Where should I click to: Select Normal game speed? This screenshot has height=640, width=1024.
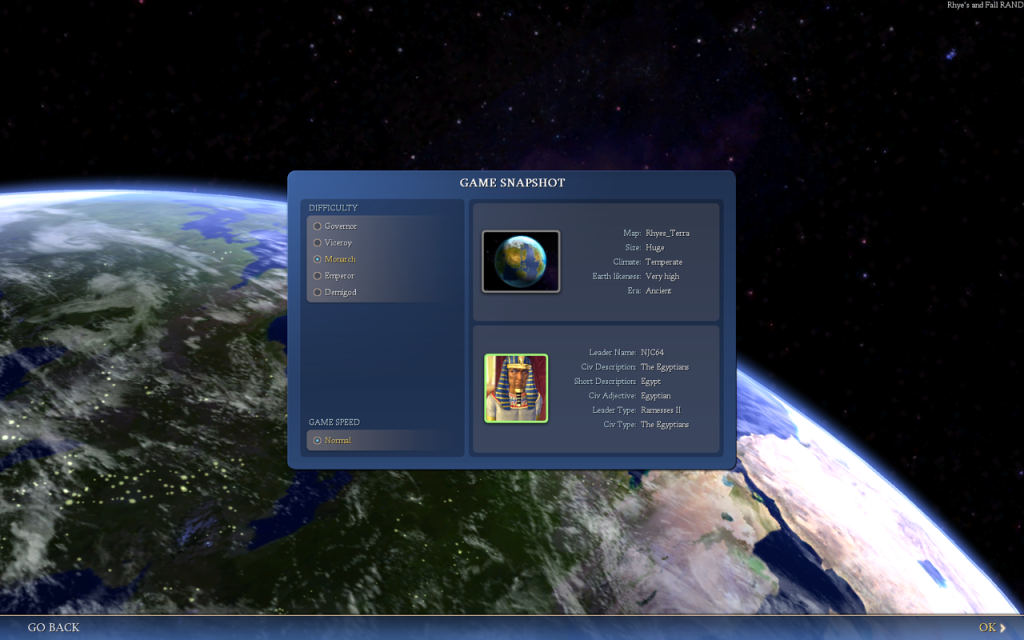click(332, 440)
